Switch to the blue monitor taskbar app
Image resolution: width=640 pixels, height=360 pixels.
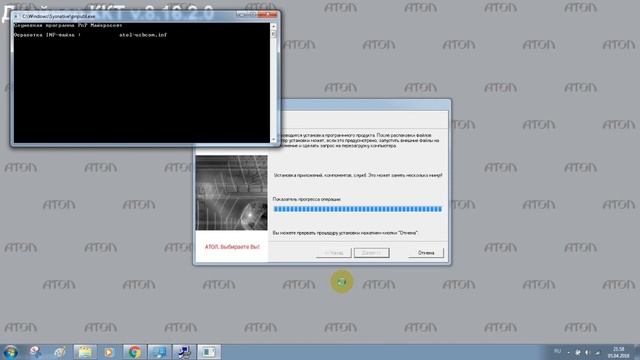(x=159, y=352)
